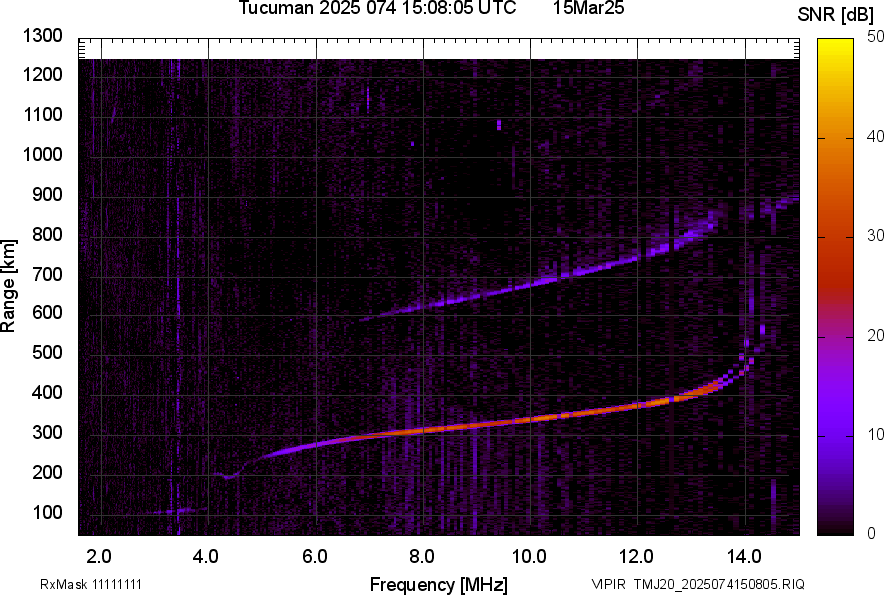Click the 'RxMask 11111111' text
The height and width of the screenshot is (595, 884).
click(91, 584)
